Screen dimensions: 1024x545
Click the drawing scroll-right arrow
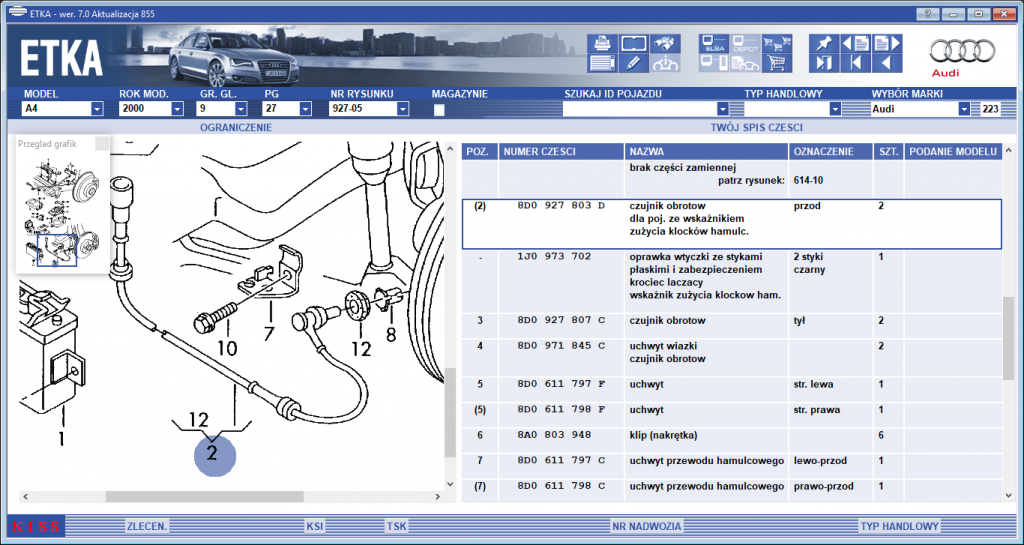click(439, 497)
